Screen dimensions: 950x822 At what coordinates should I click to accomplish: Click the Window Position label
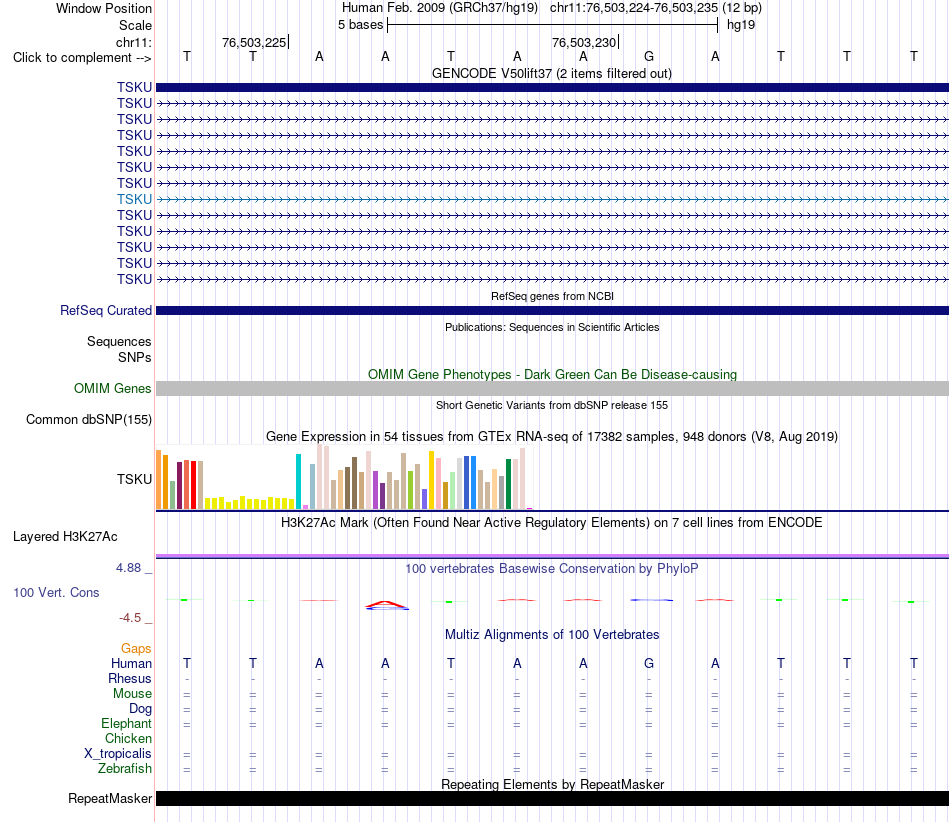click(x=104, y=8)
